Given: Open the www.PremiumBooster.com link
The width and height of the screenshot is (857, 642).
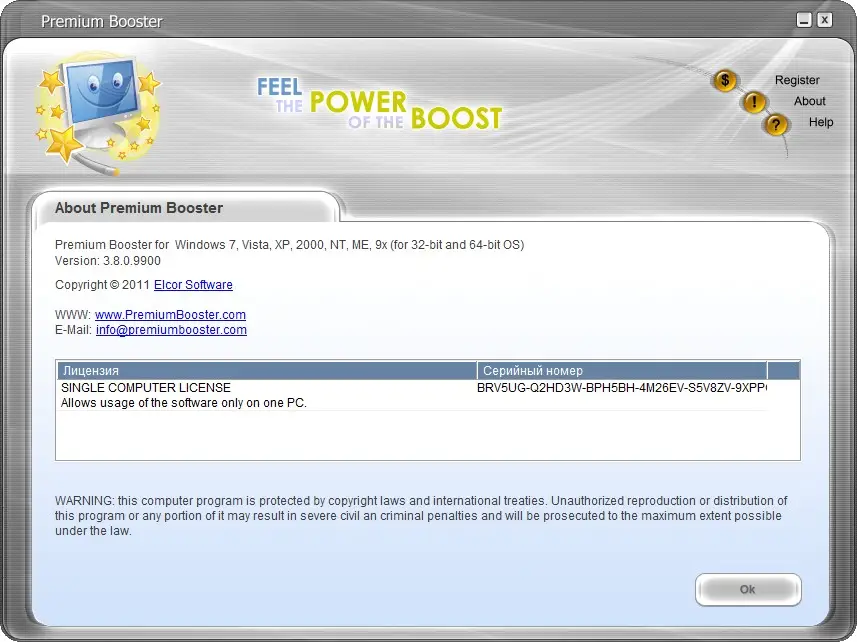Looking at the screenshot, I should (171, 315).
